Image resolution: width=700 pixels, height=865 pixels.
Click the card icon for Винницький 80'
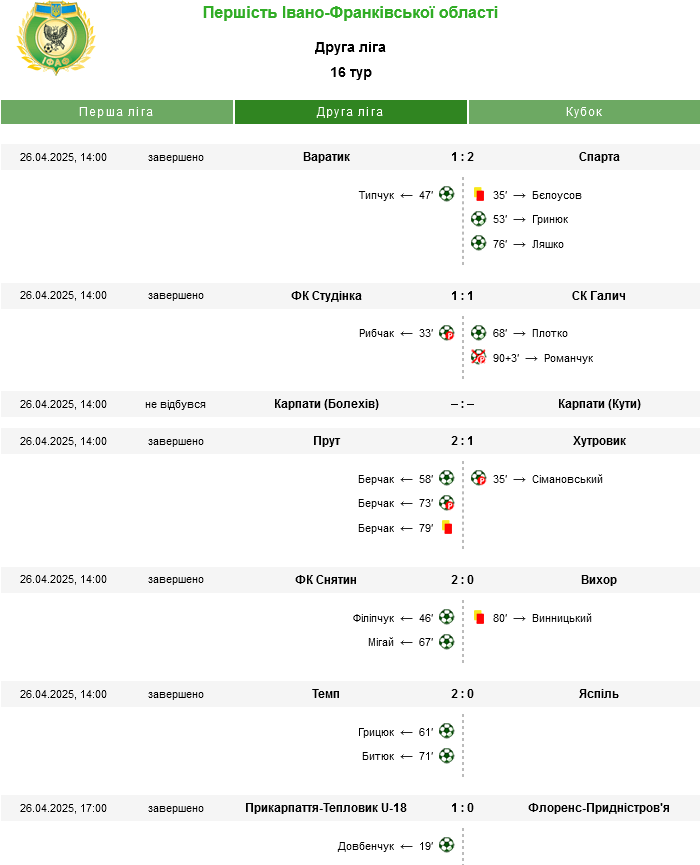[x=478, y=617]
